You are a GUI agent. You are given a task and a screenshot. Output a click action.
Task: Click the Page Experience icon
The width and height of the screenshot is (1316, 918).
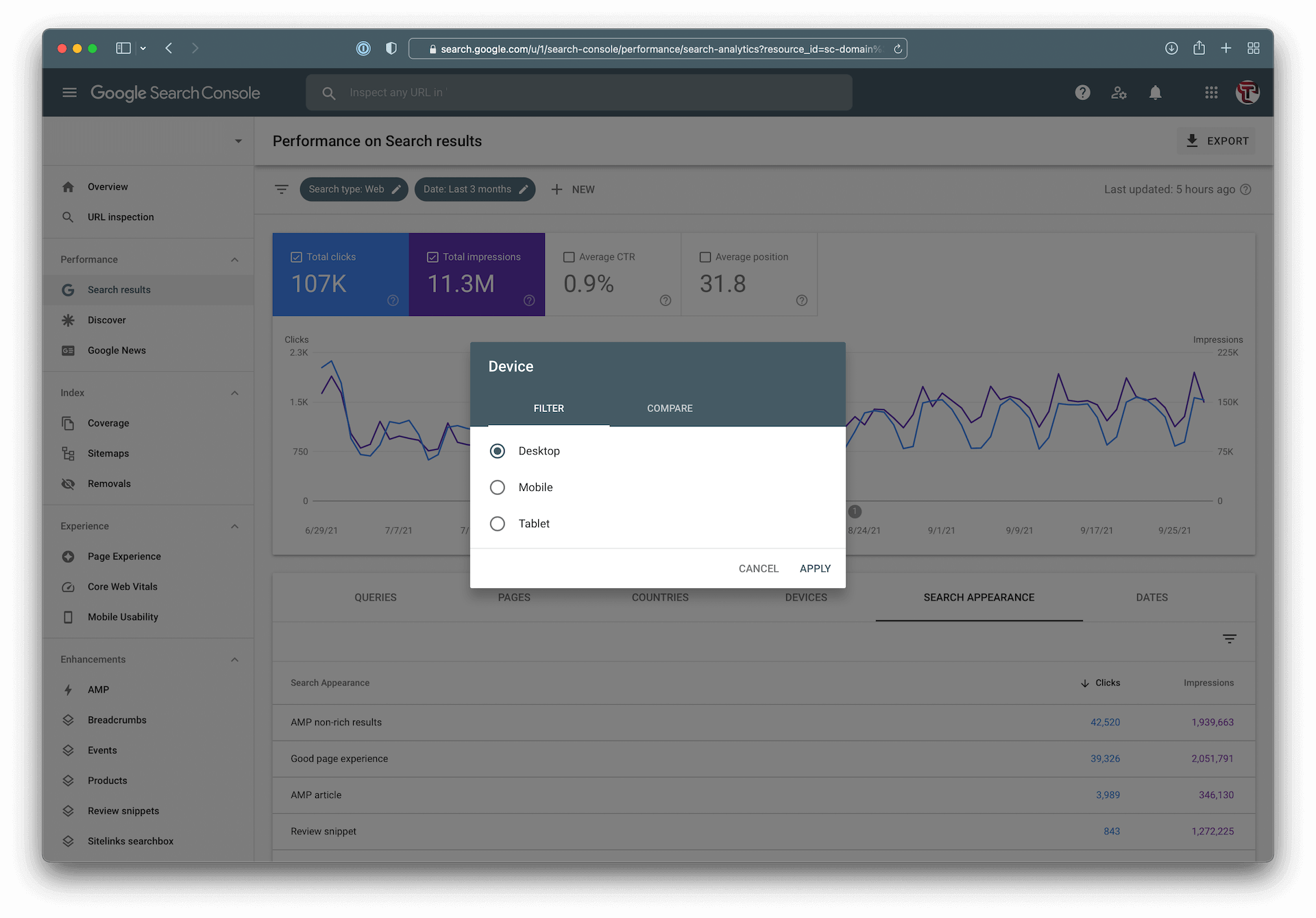[x=68, y=555]
